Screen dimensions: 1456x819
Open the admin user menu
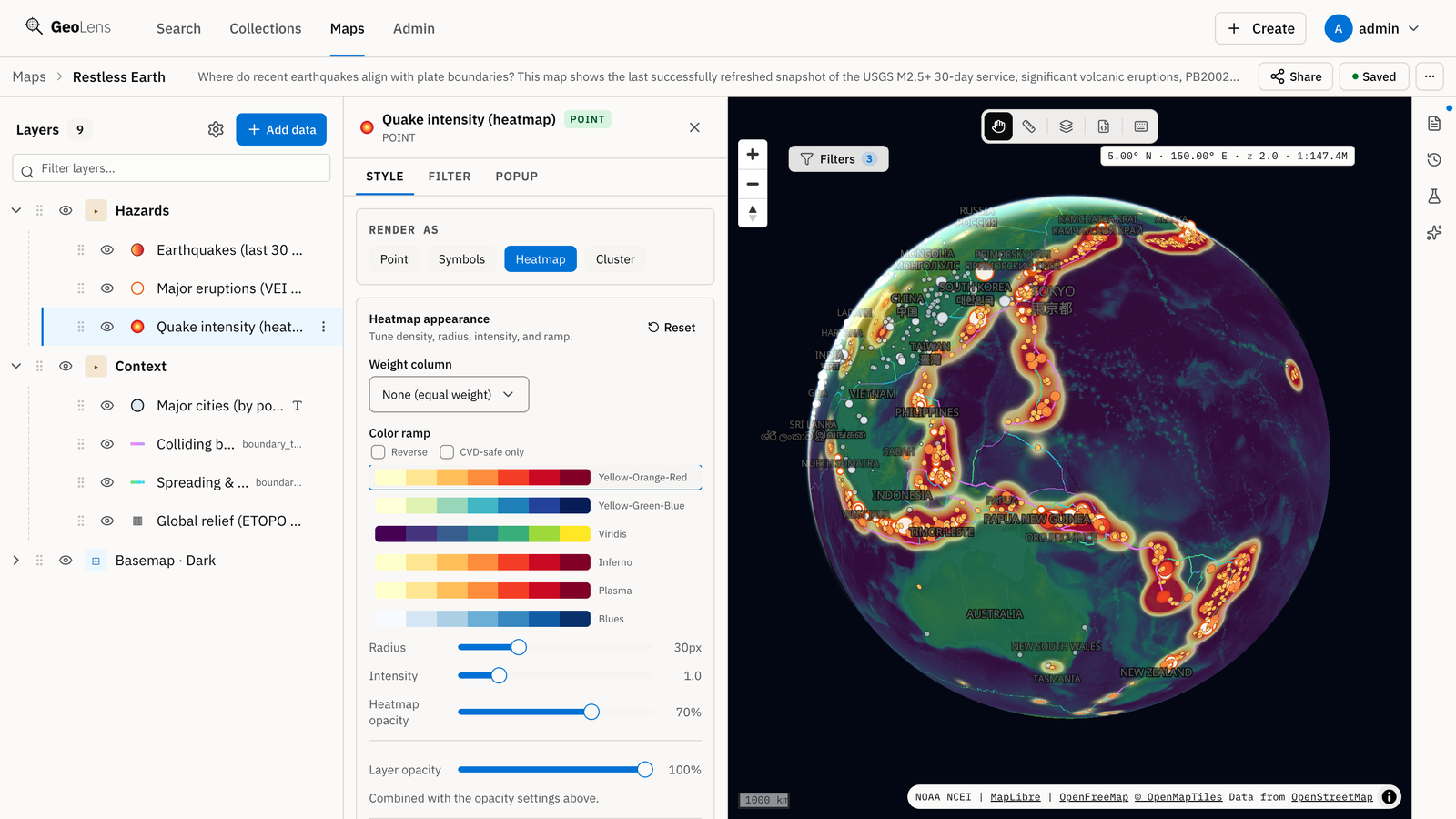point(1372,29)
